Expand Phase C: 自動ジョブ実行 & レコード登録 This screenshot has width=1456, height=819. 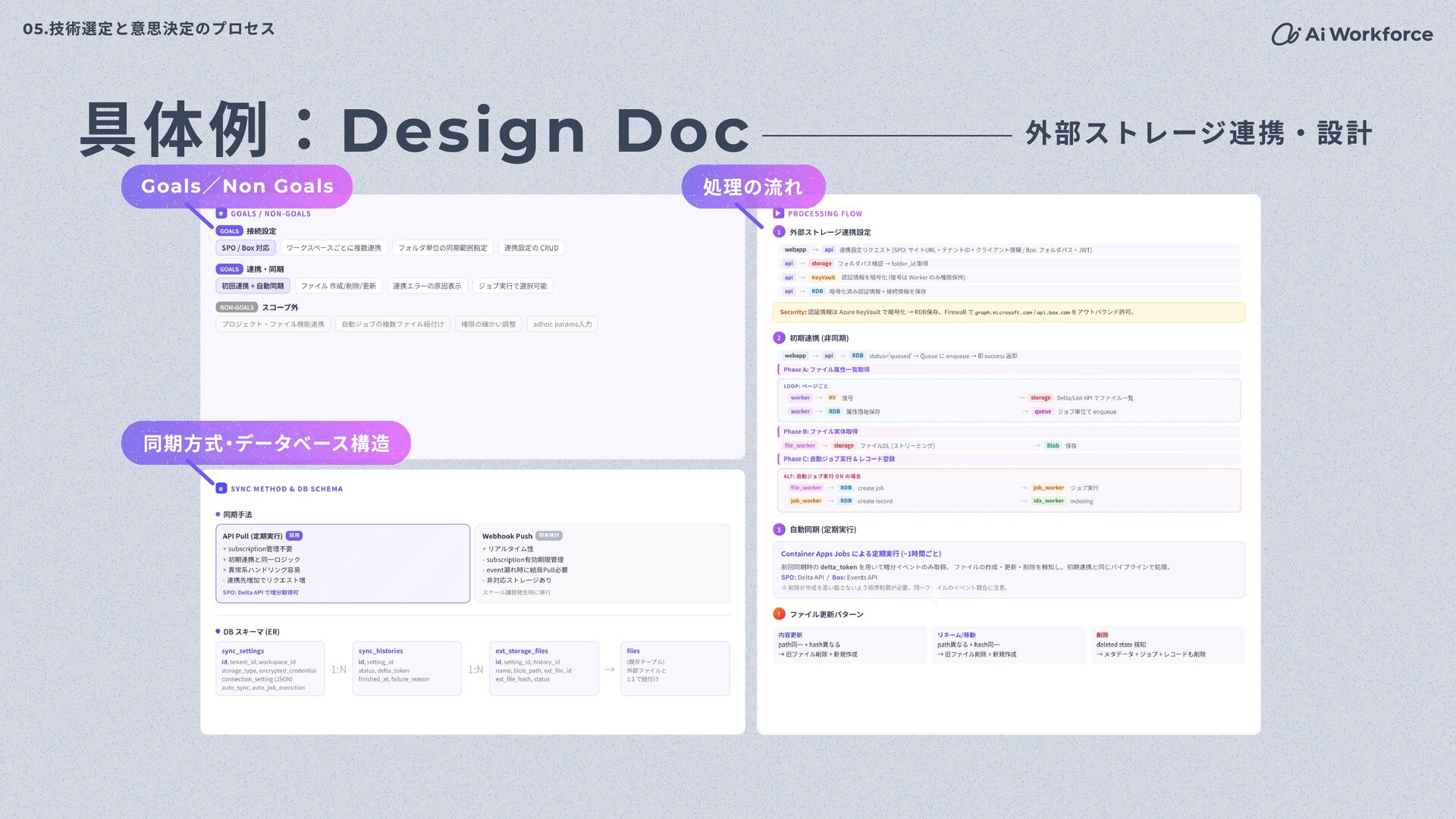point(839,459)
